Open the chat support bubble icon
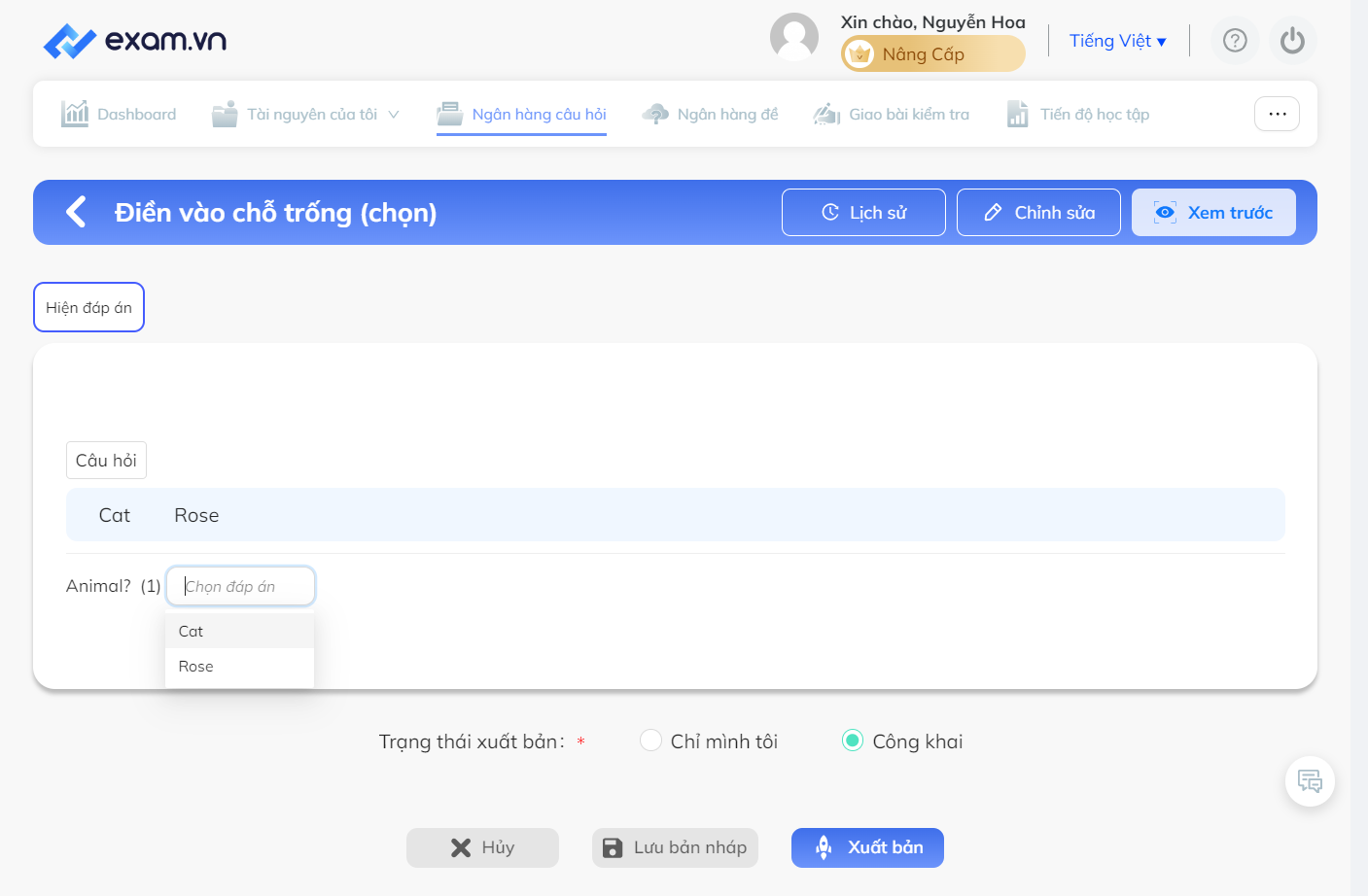Image resolution: width=1368 pixels, height=896 pixels. (x=1310, y=781)
